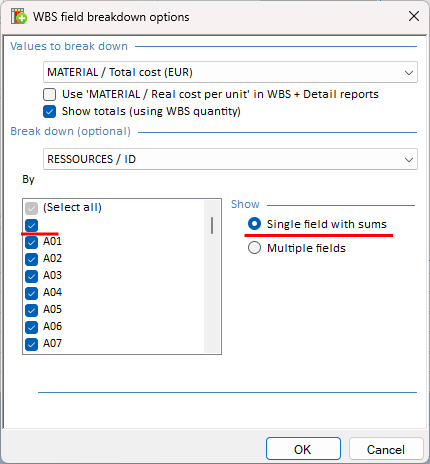Screen dimensions: 430x464
Task: Close the WBS field breakdown options dialog
Action: (x=414, y=16)
